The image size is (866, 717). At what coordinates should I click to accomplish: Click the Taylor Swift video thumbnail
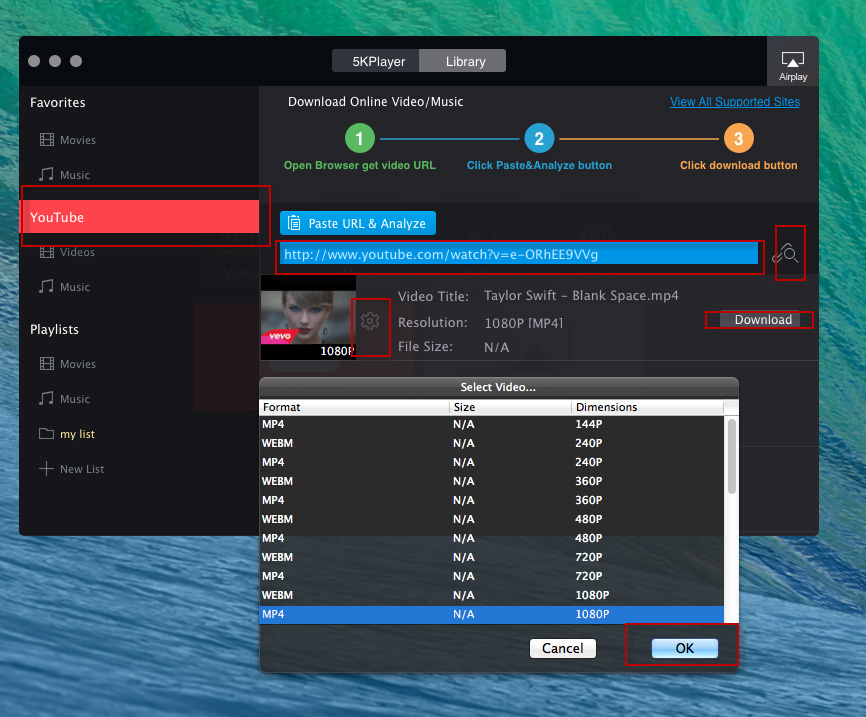(308, 318)
